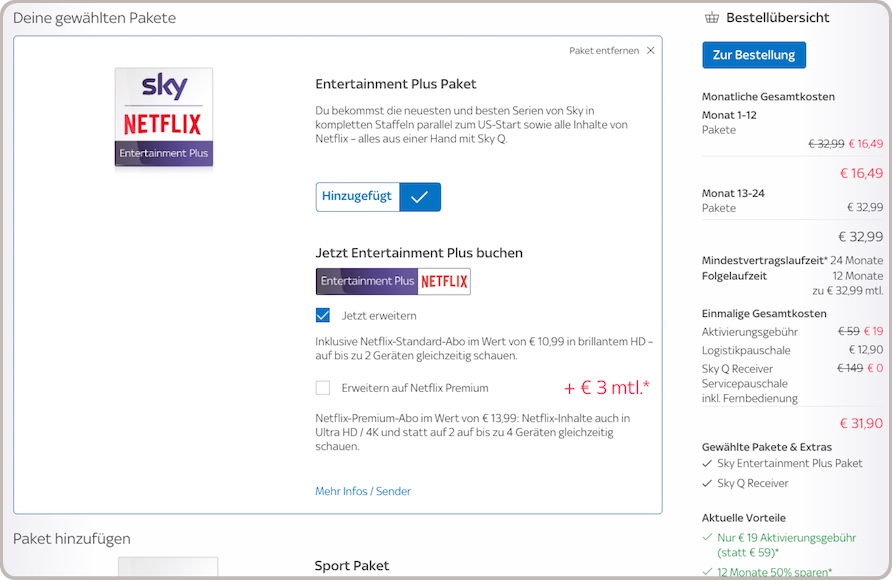Click the Monat 13-24 label
892x580 pixels.
pos(733,193)
